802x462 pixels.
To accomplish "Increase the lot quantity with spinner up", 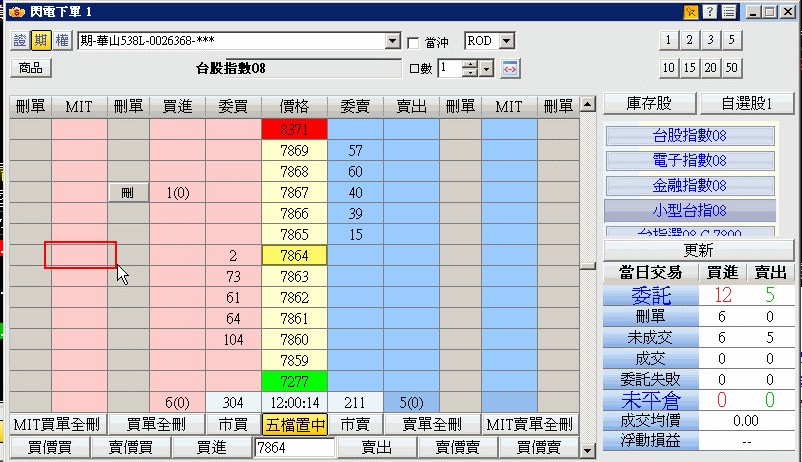I will tap(486, 64).
